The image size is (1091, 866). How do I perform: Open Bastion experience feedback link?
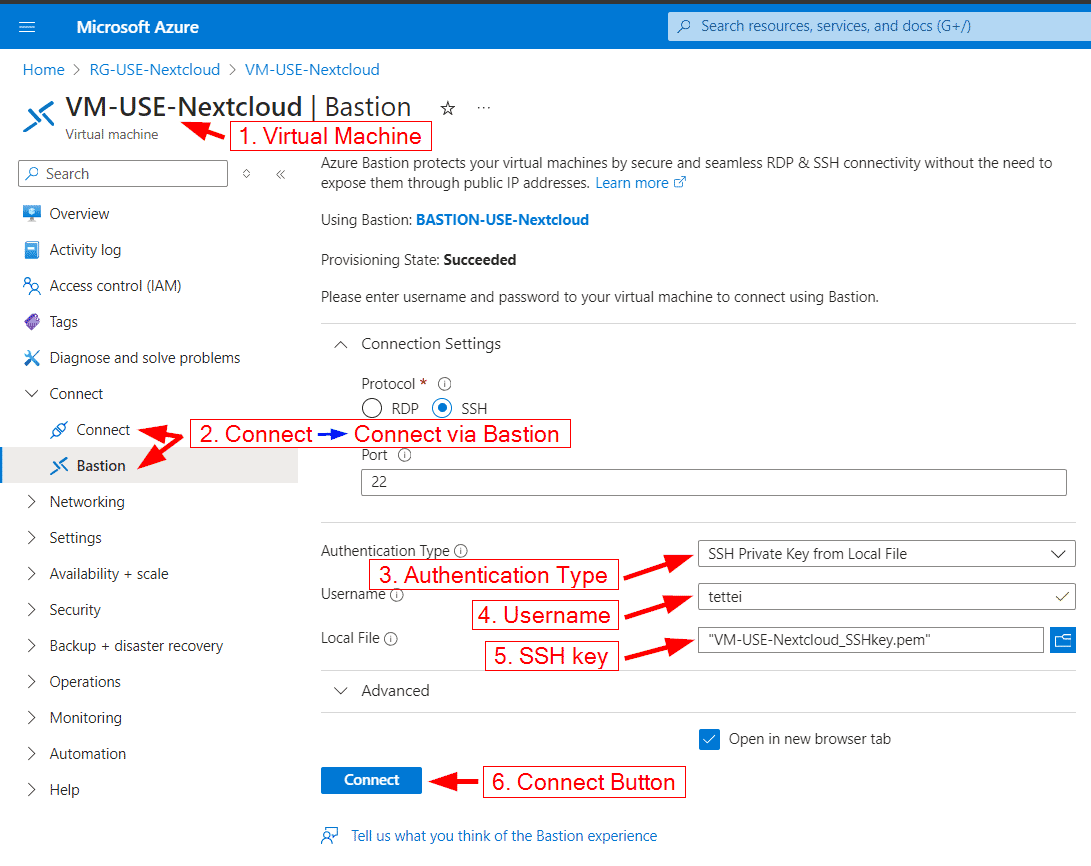point(504,835)
